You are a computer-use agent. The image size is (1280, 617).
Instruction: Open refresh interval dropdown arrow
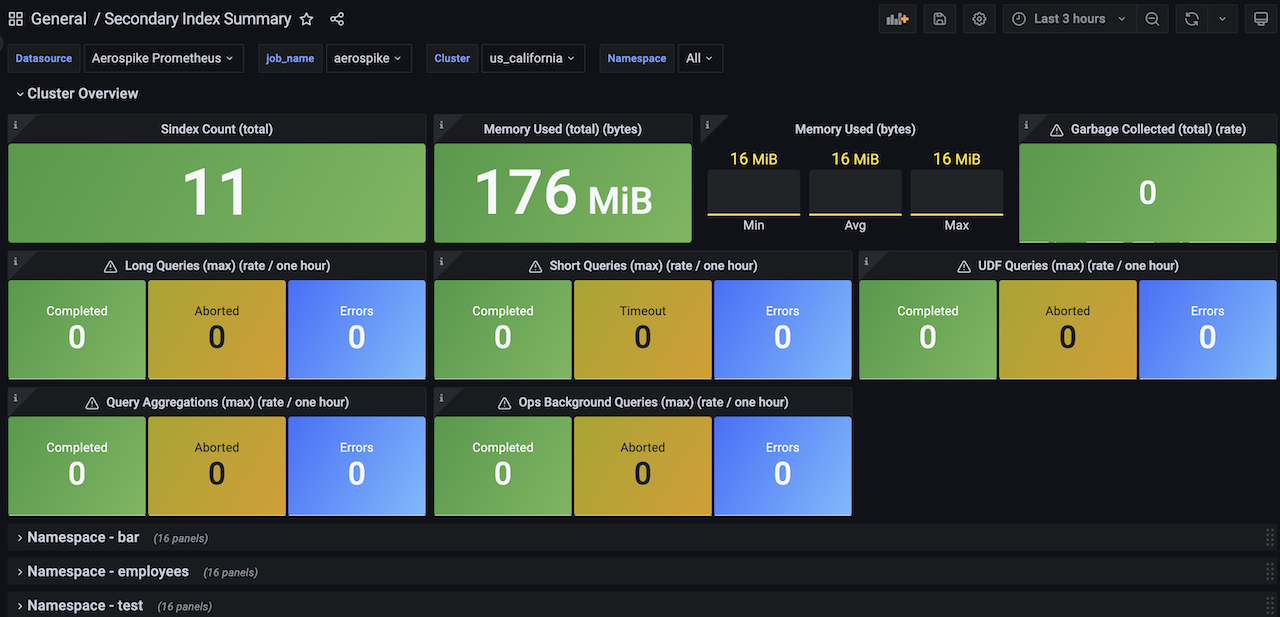1222,19
